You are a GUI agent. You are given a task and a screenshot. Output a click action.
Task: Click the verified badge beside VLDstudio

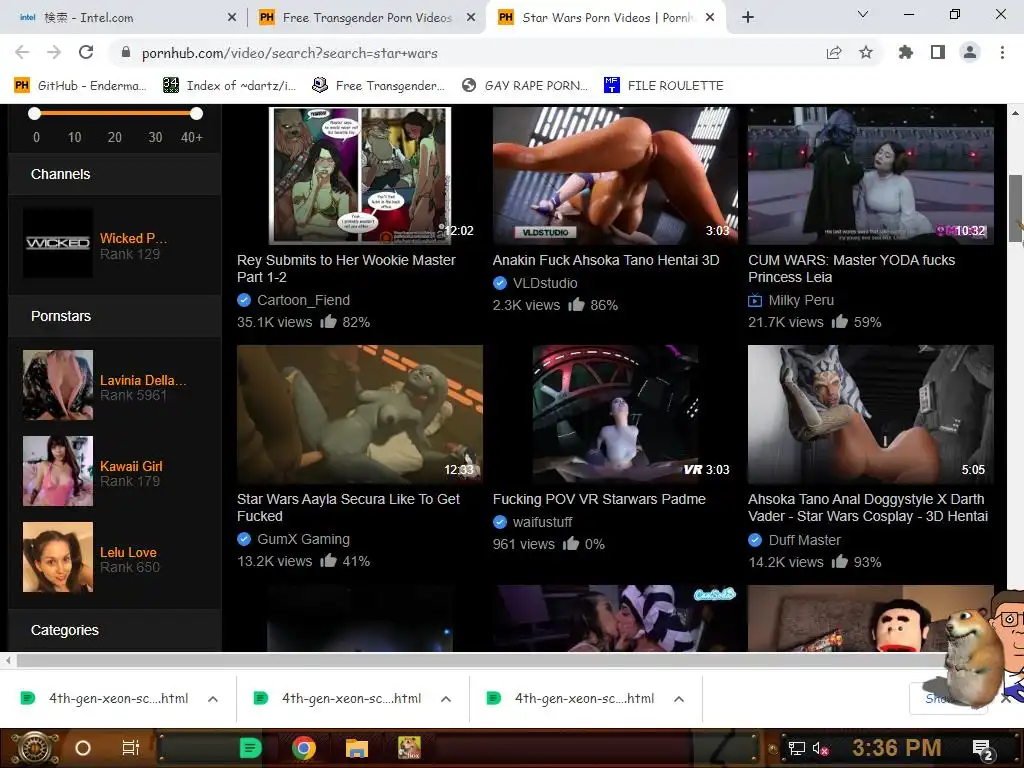pyautogui.click(x=500, y=283)
